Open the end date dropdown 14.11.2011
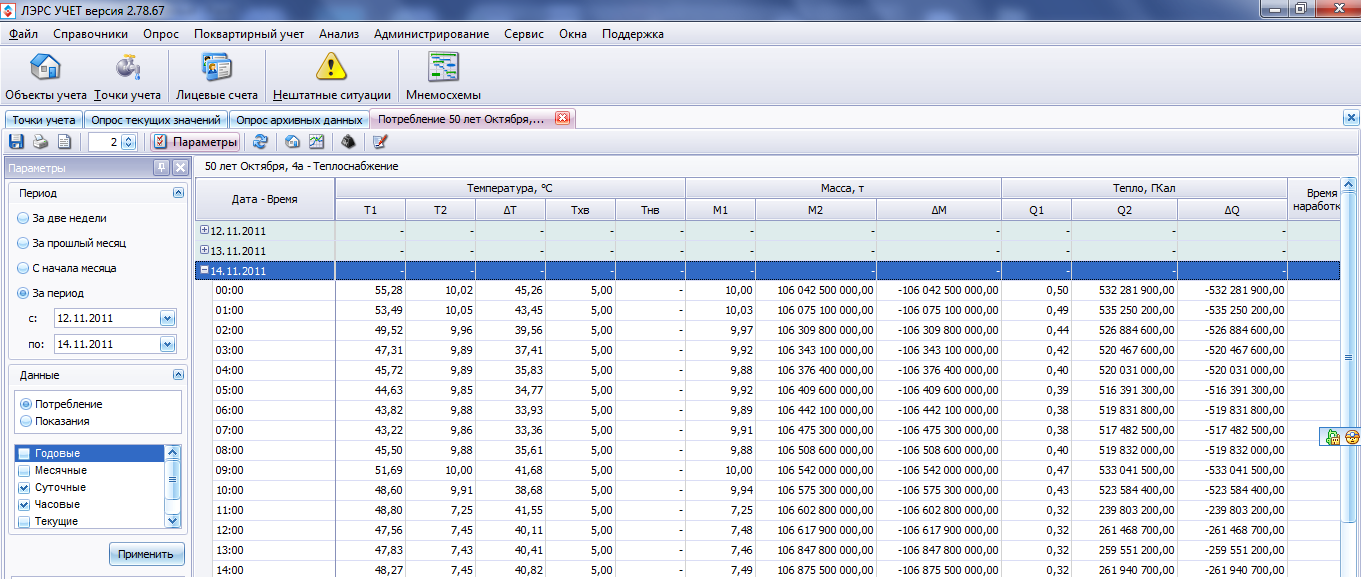Screen dimensions: 1361x587 167,344
